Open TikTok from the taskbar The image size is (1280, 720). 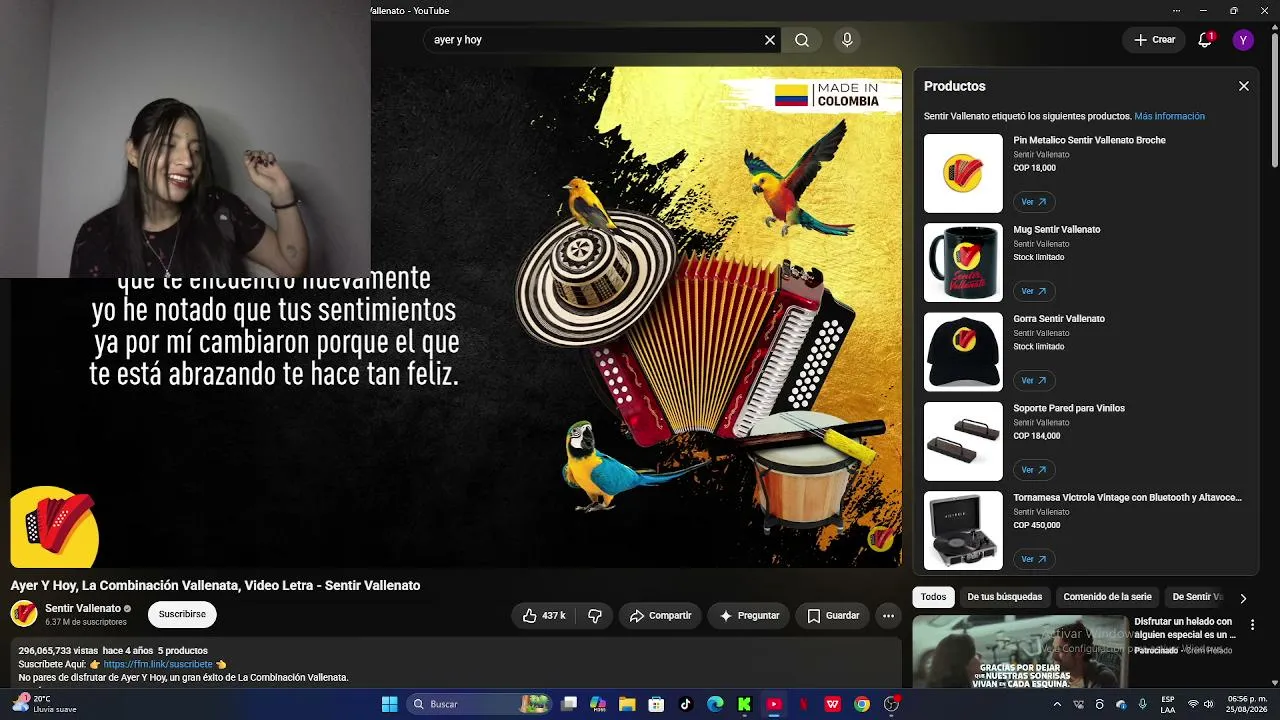tap(685, 704)
